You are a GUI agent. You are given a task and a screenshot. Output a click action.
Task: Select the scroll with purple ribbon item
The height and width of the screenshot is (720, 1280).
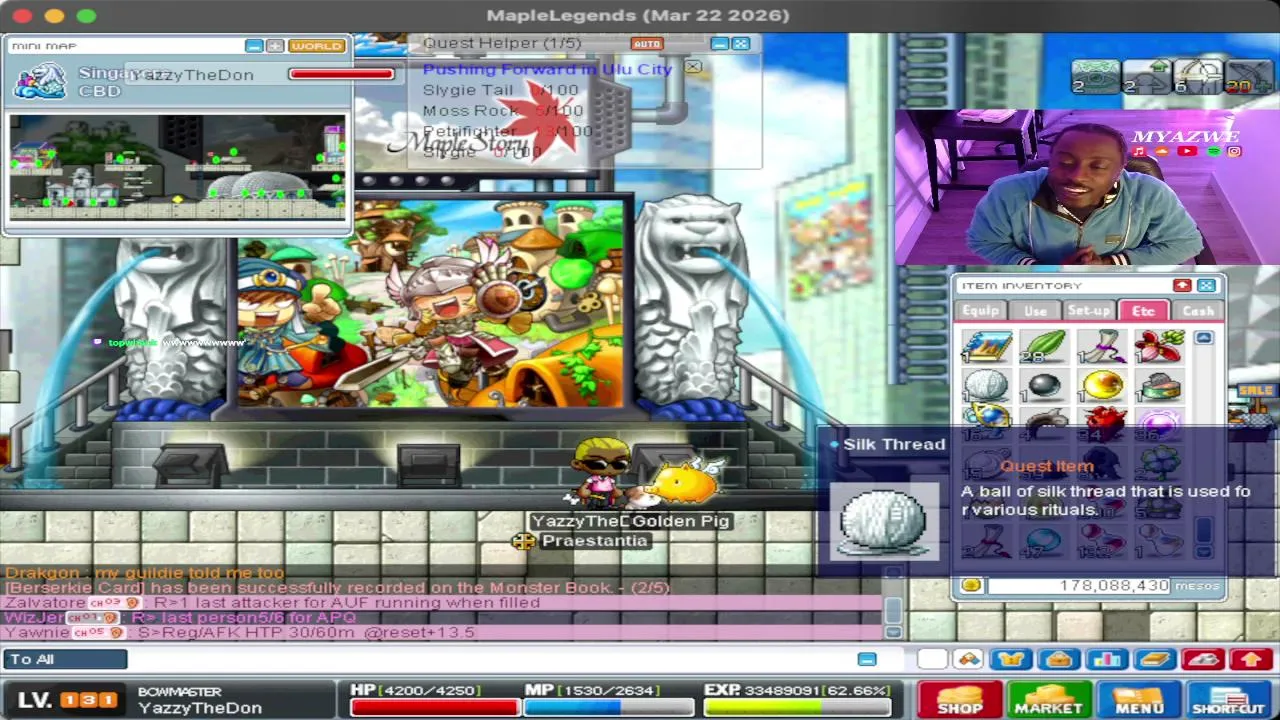1101,347
